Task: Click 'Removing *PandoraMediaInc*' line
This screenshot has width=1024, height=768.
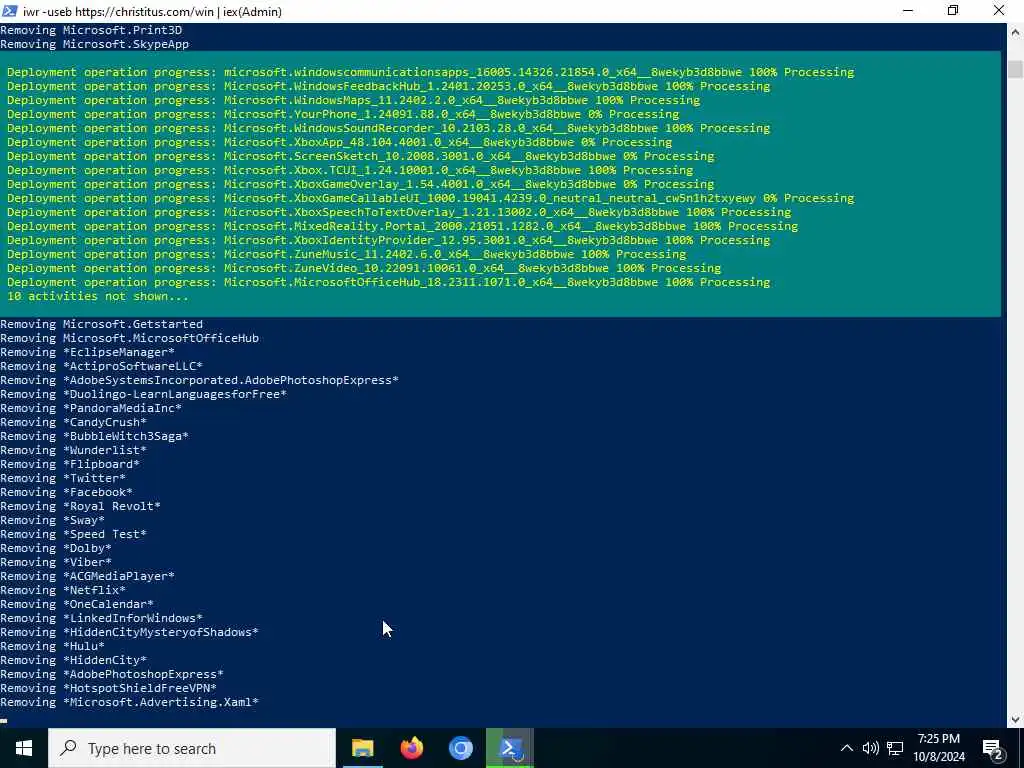Action: (91, 408)
